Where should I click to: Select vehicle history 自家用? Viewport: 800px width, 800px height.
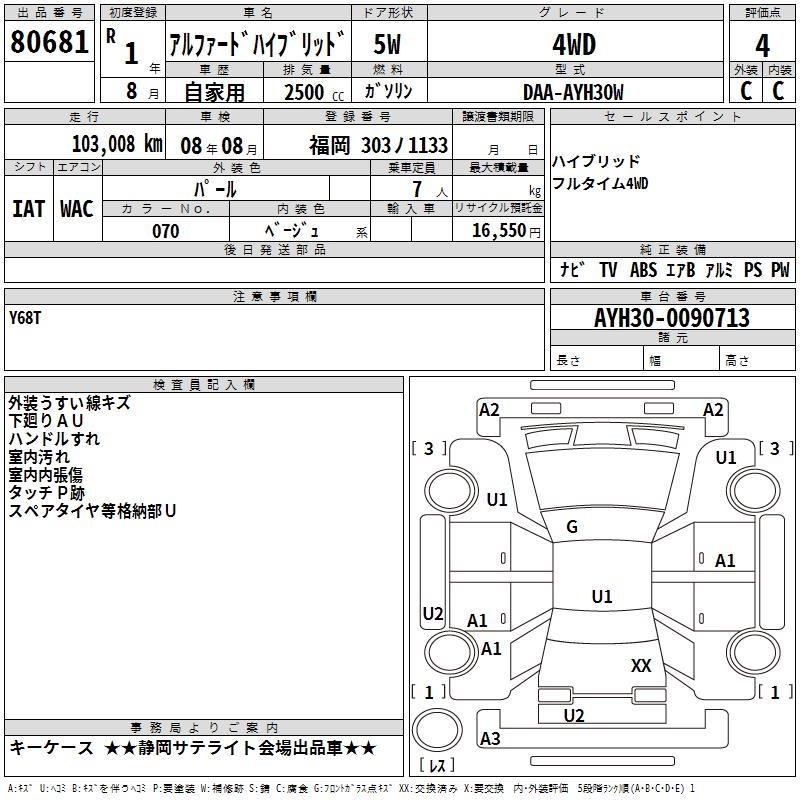214,92
